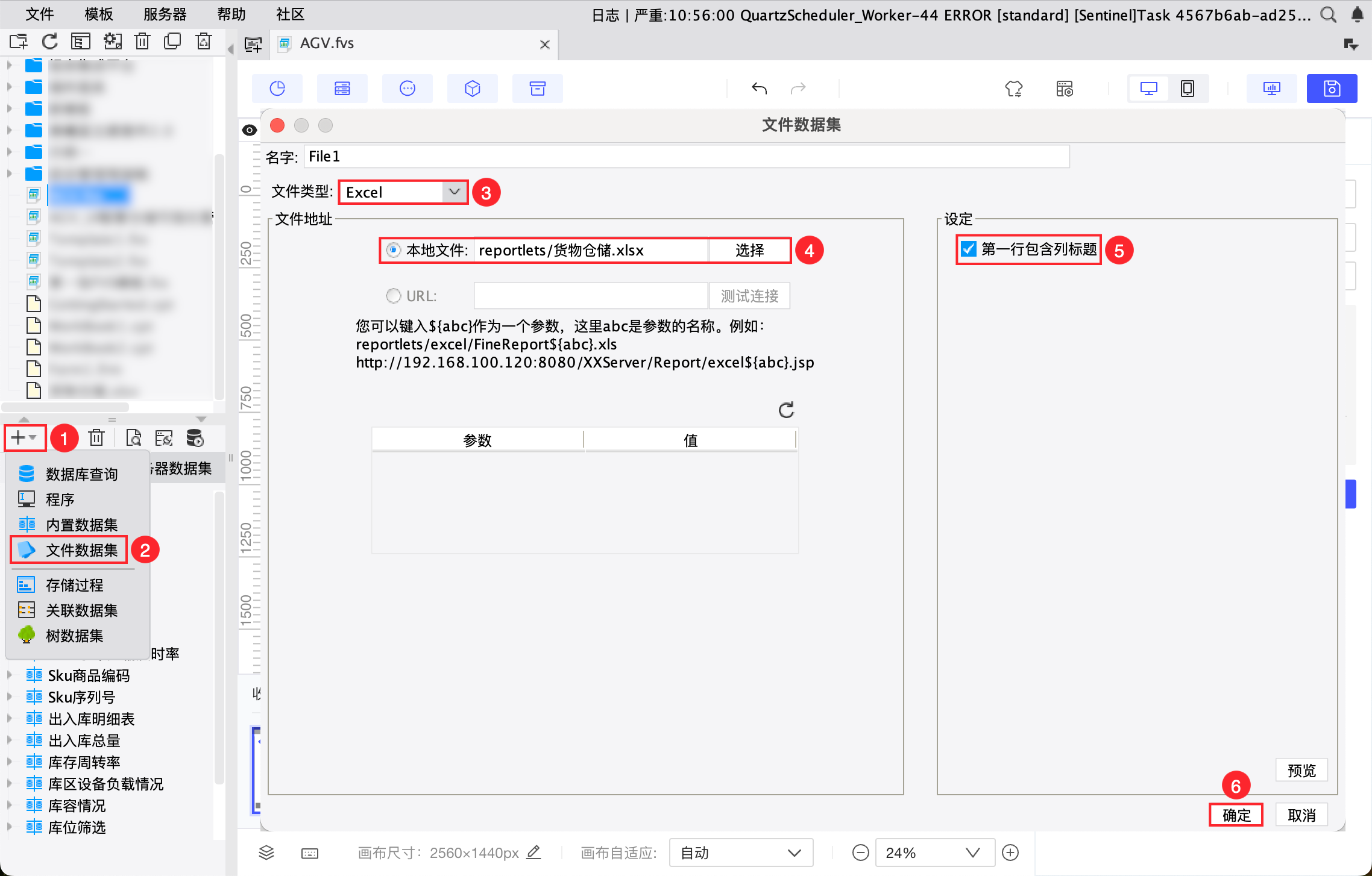Click the 确定 button
This screenshot has width=1372, height=876.
point(1236,815)
